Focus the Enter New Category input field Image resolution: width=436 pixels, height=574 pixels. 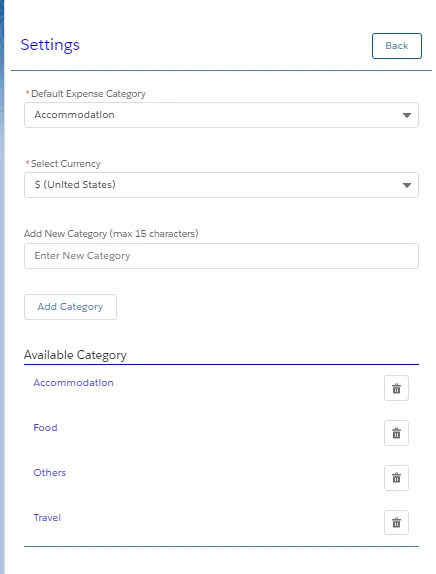pos(221,256)
